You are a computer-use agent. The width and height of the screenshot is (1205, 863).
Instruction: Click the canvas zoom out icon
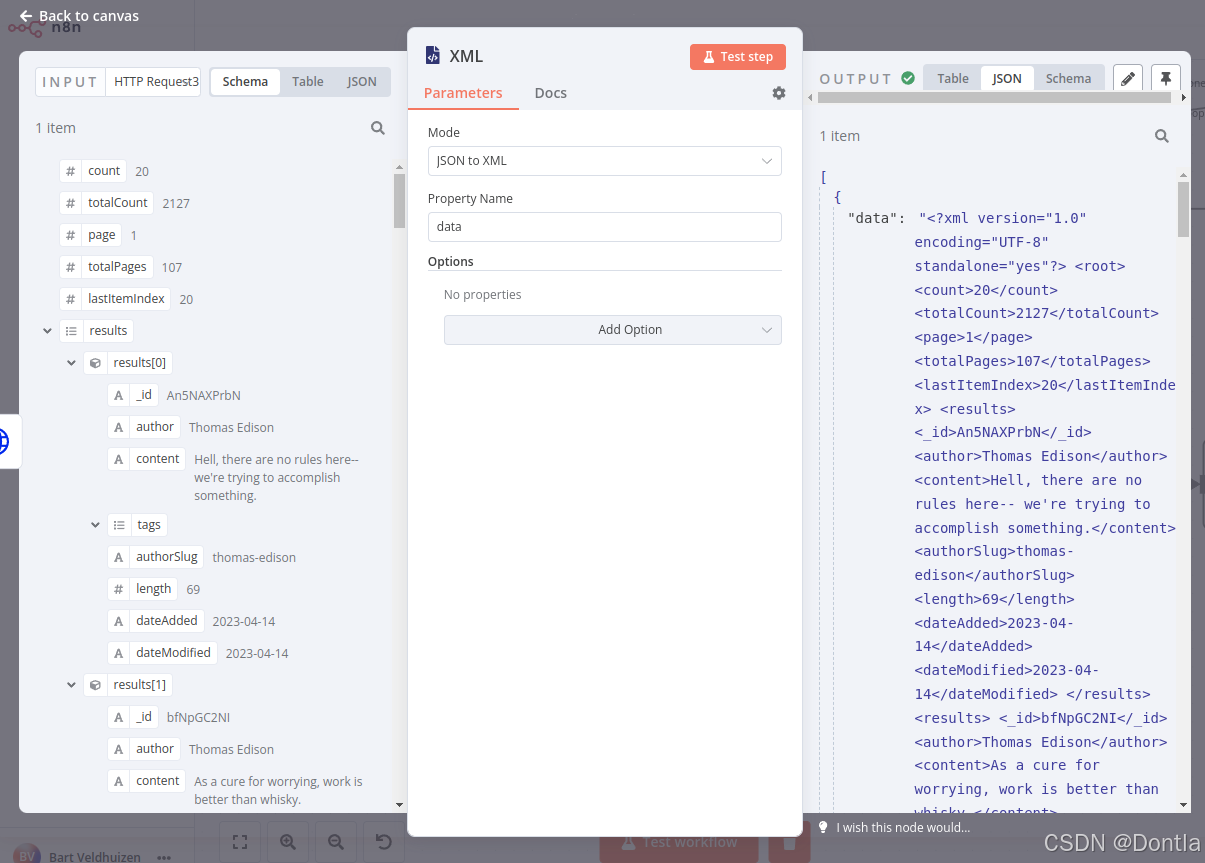tap(336, 842)
